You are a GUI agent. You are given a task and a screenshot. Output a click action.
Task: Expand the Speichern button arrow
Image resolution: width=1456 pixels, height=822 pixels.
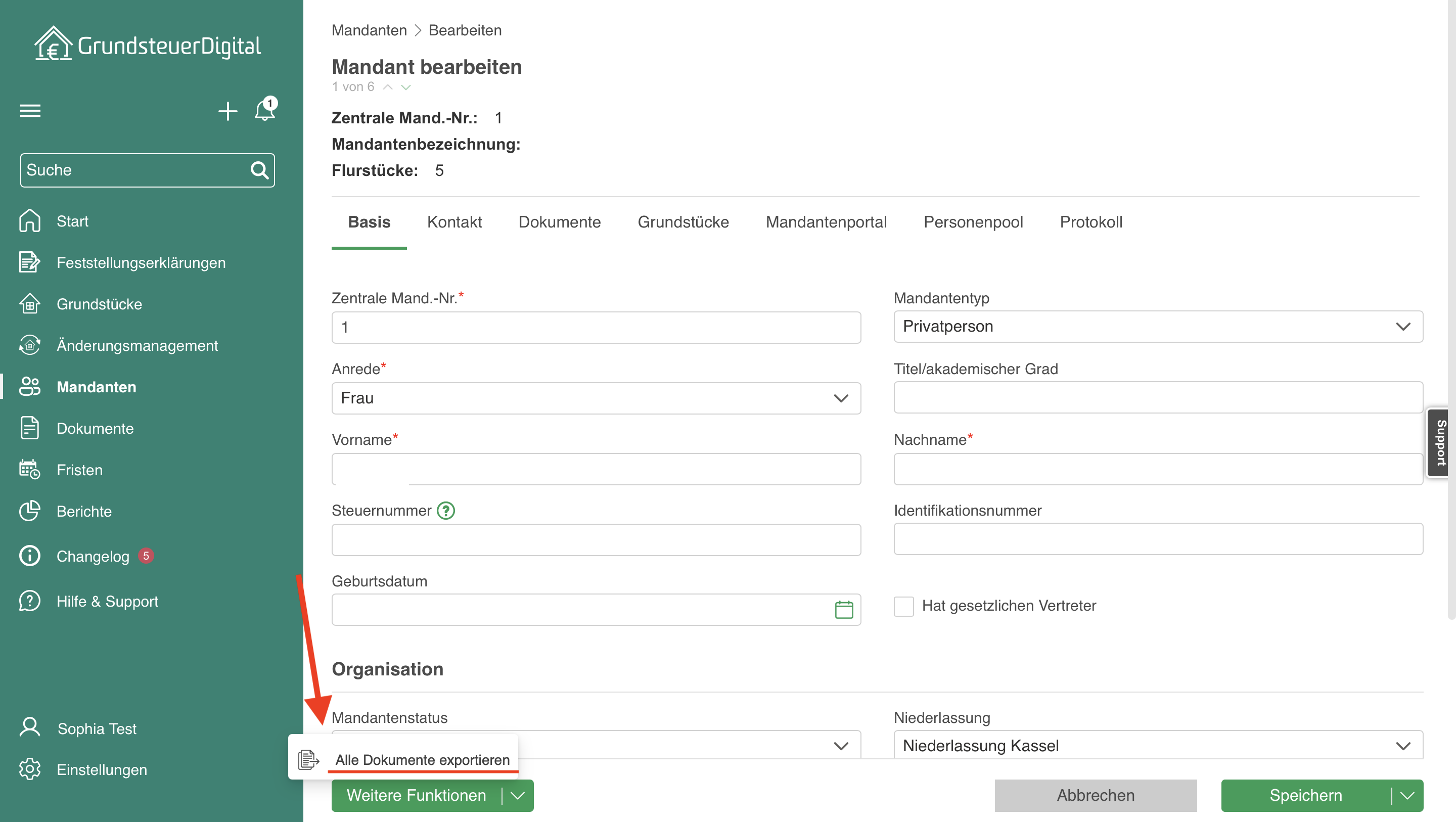click(x=1408, y=795)
